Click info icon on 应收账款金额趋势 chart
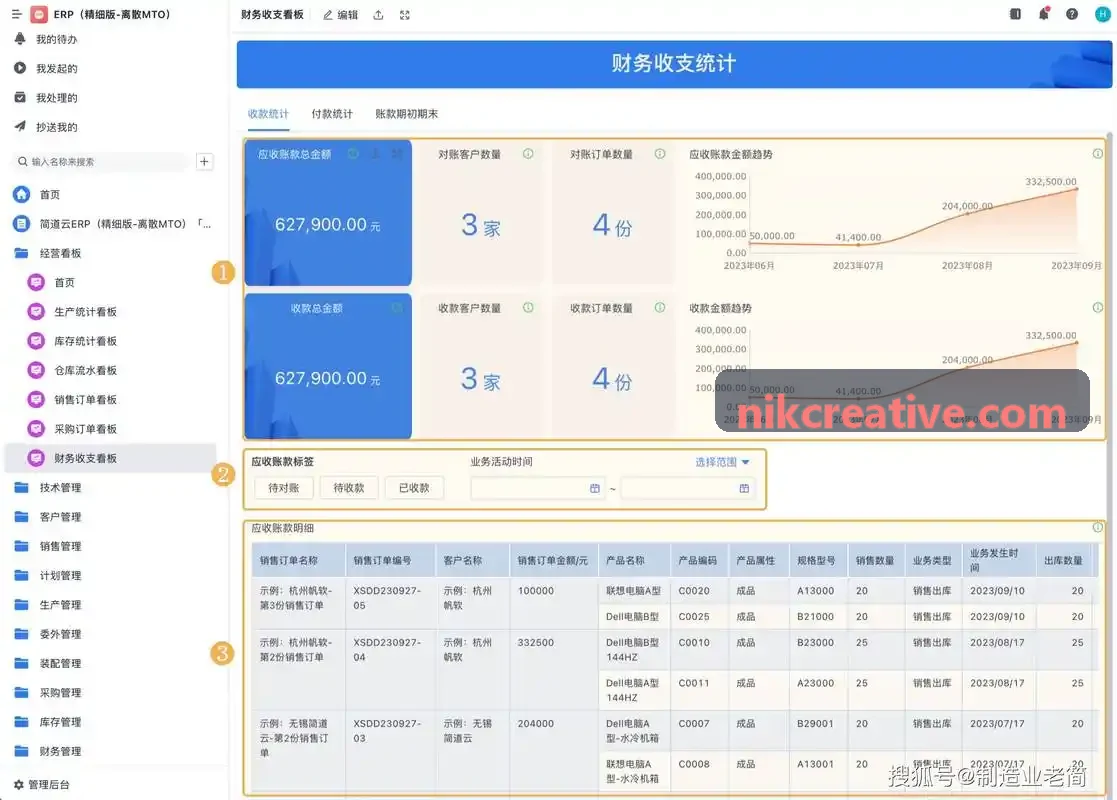1117x800 pixels. [1098, 154]
